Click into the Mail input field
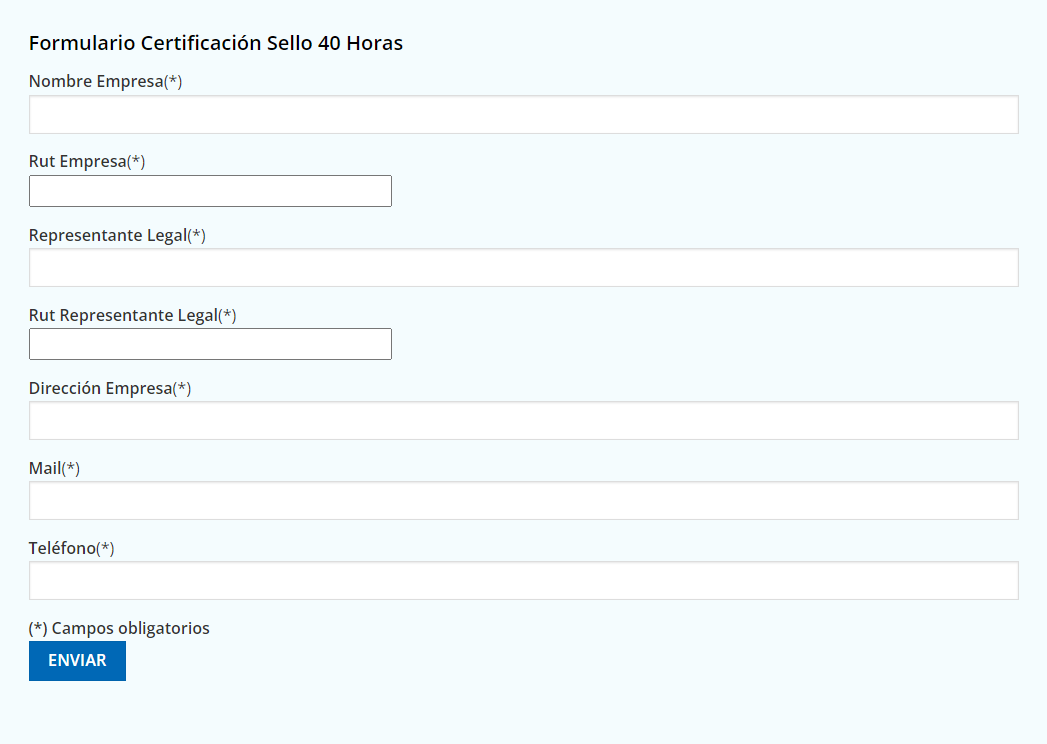The height and width of the screenshot is (744, 1047). 523,501
